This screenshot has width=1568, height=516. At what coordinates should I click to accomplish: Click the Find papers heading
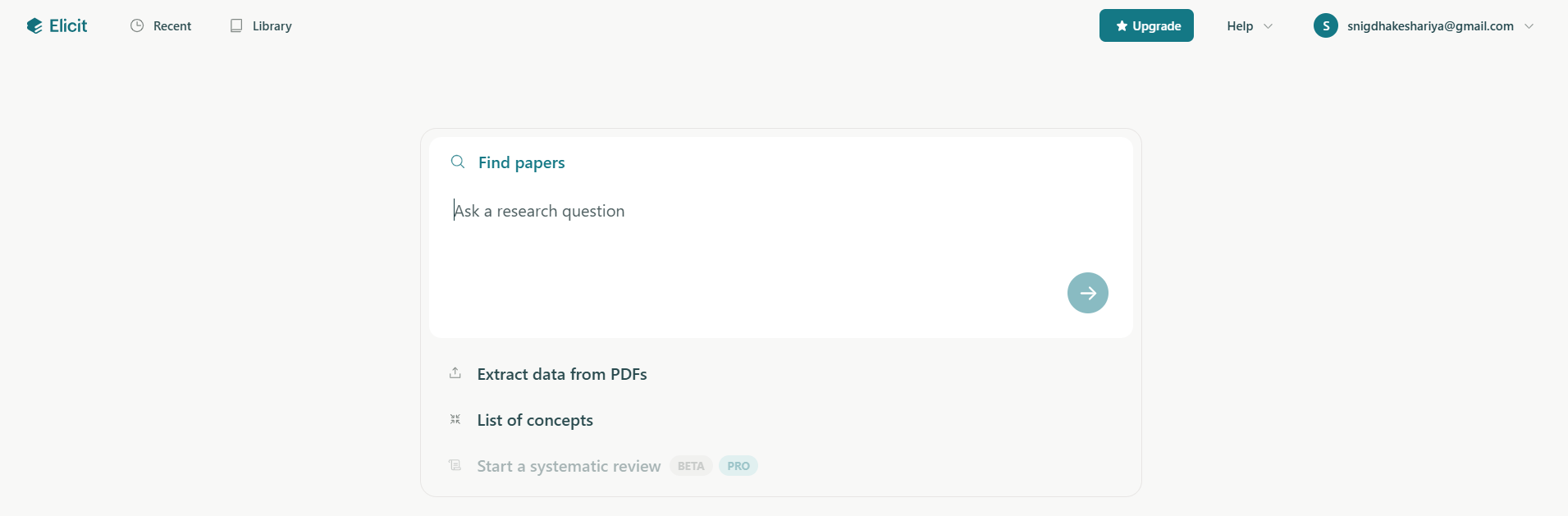(521, 162)
